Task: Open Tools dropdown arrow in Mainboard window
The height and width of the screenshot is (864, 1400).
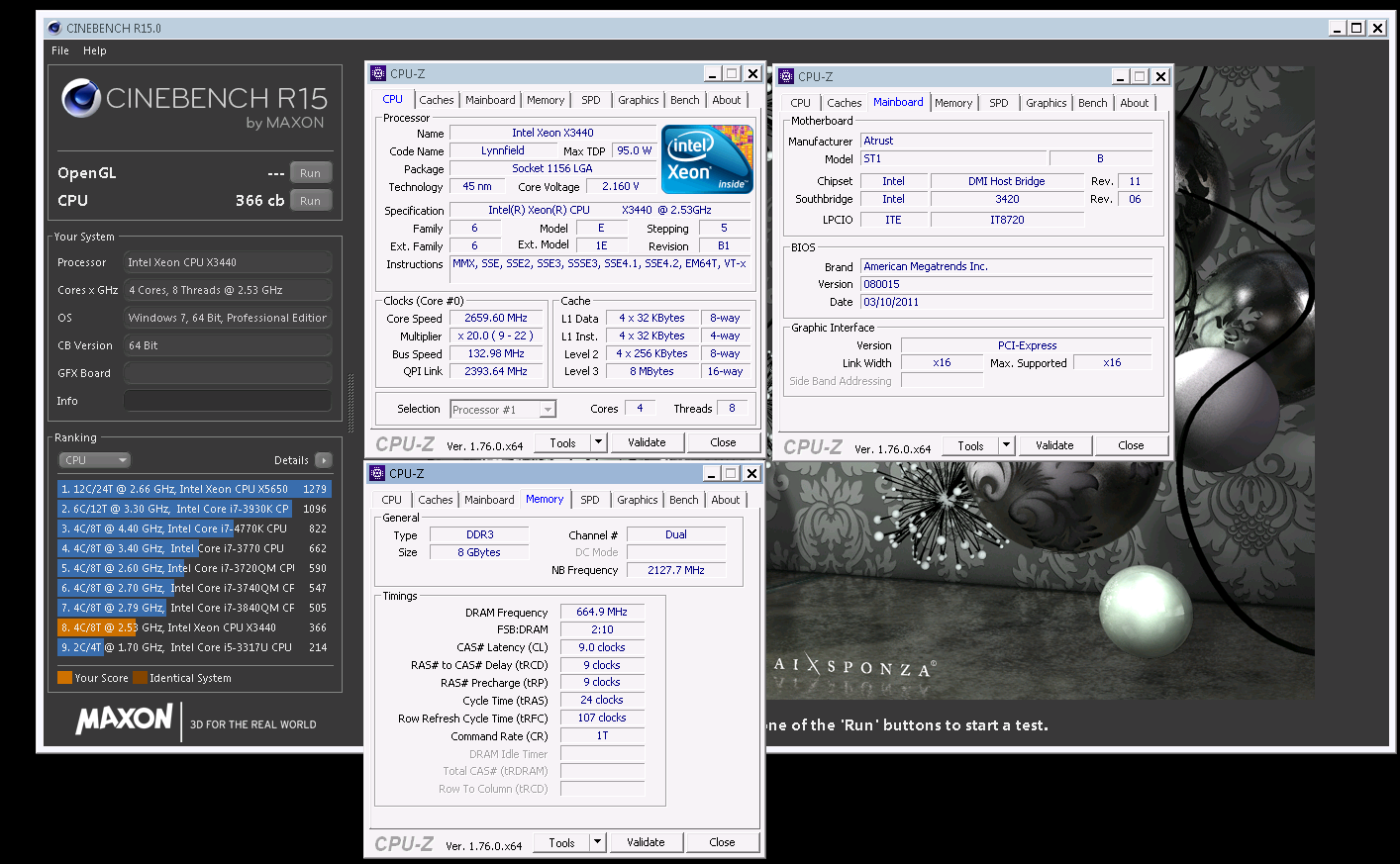Action: click(x=1006, y=445)
